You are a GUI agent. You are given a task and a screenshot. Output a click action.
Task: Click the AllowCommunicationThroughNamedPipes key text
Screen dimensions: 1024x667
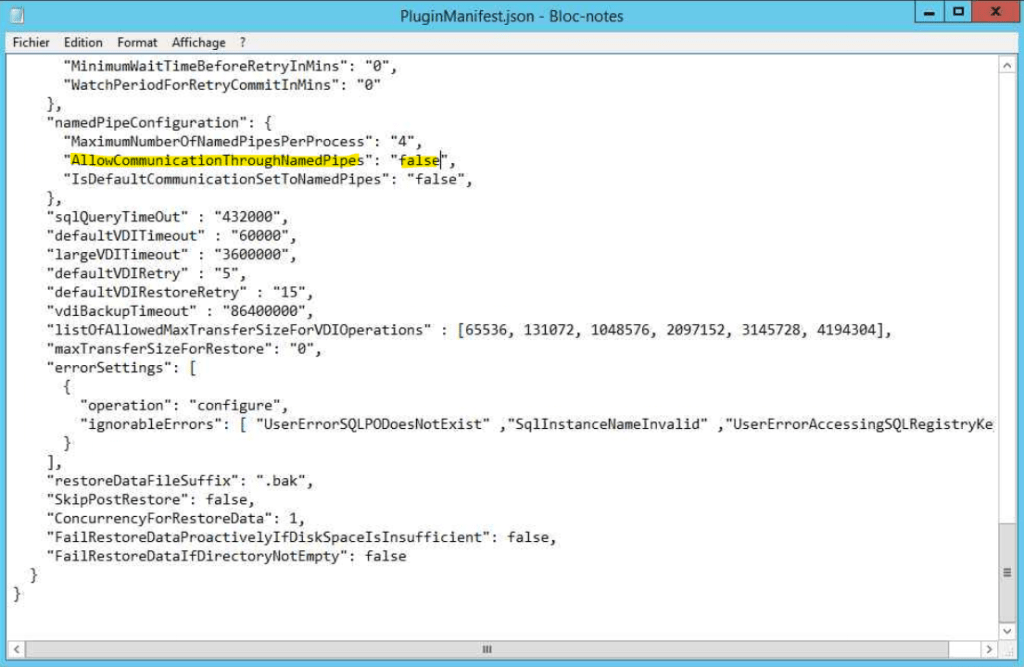coord(217,160)
